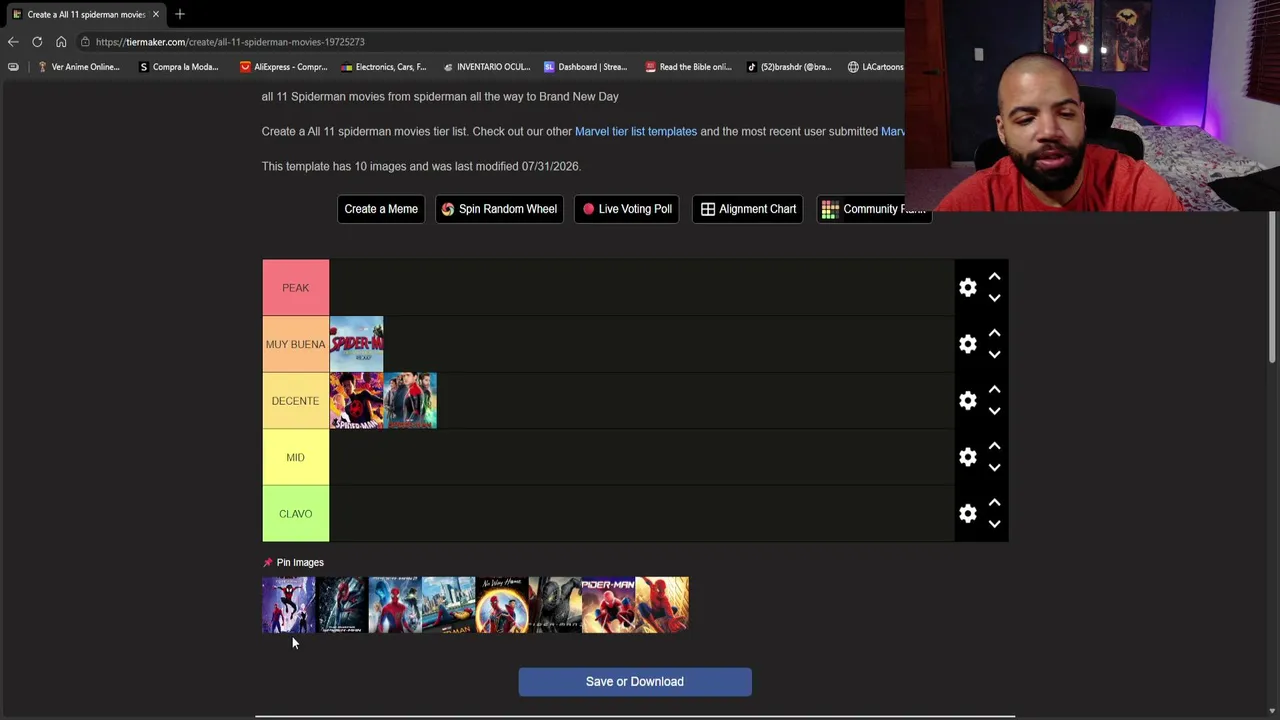Close the 'Create a All 11 spiderman movies' tab

tap(156, 14)
